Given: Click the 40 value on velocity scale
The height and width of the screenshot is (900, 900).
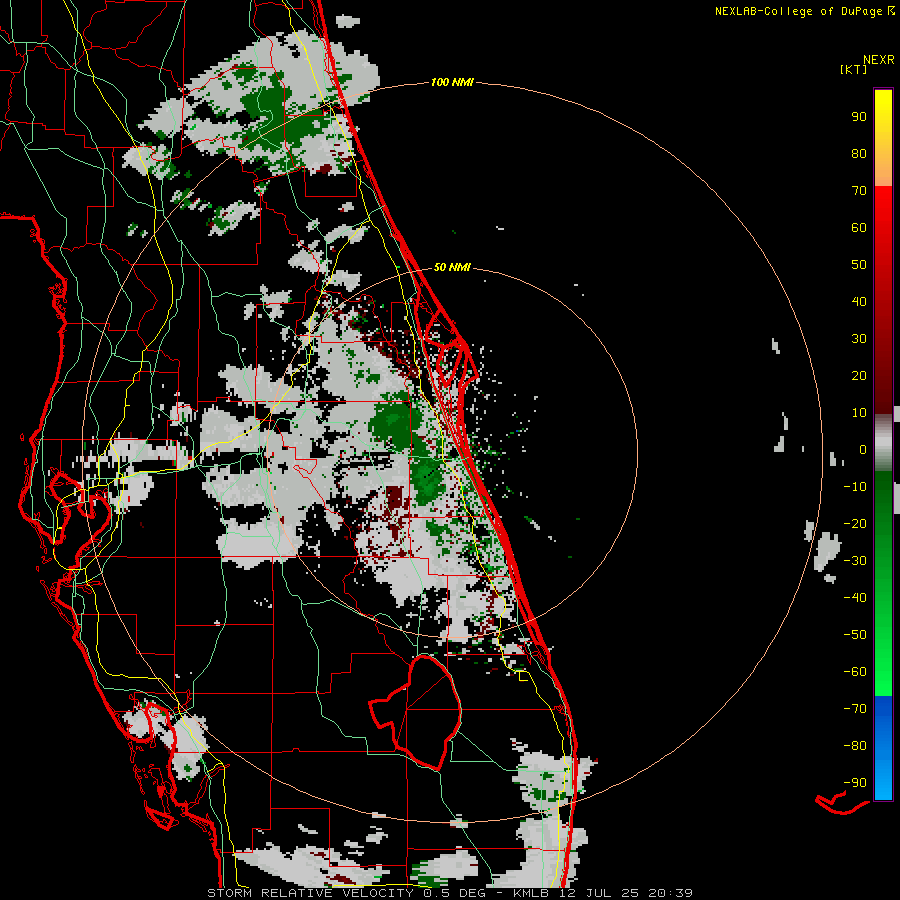Looking at the screenshot, I should (859, 302).
